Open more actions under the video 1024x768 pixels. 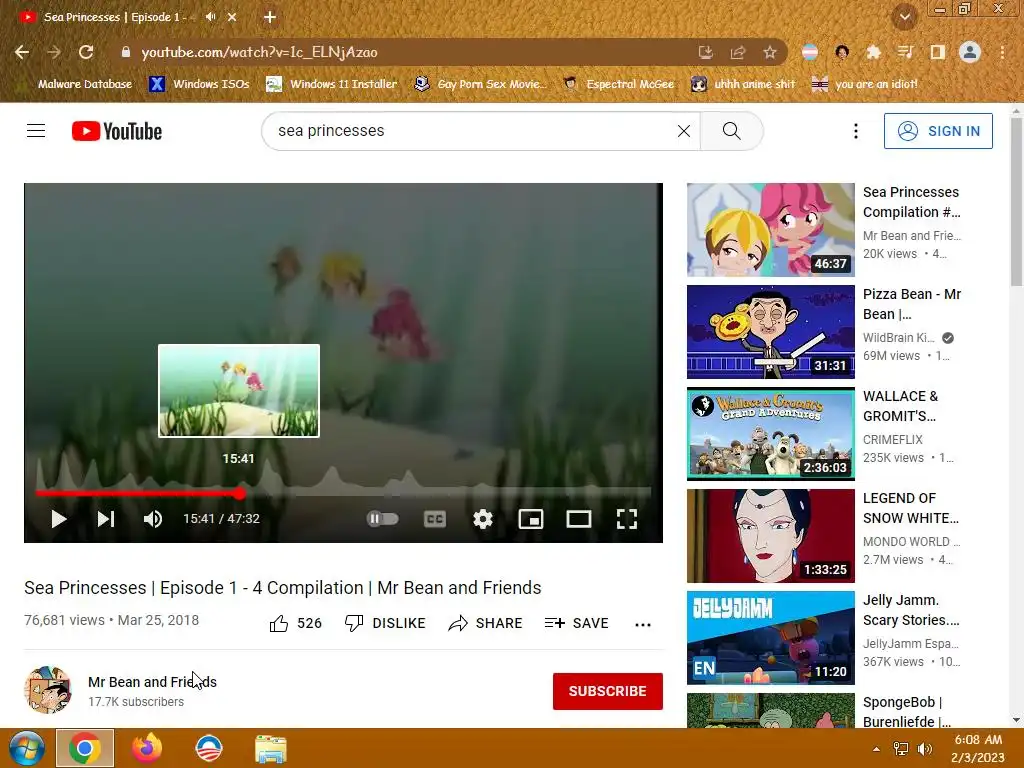click(643, 624)
